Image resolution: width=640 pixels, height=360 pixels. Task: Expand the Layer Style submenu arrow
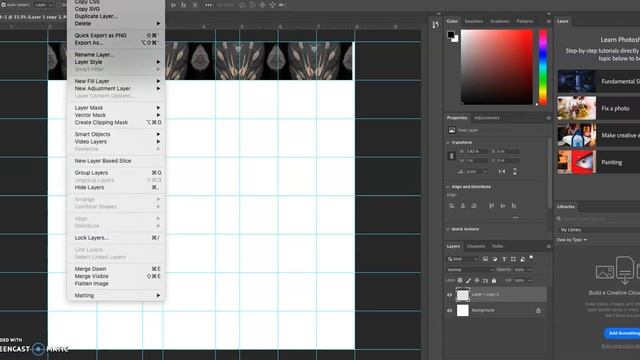158,62
